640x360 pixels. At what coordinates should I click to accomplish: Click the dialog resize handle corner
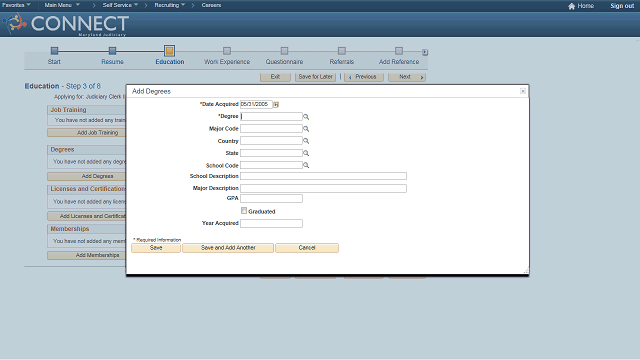click(526, 271)
